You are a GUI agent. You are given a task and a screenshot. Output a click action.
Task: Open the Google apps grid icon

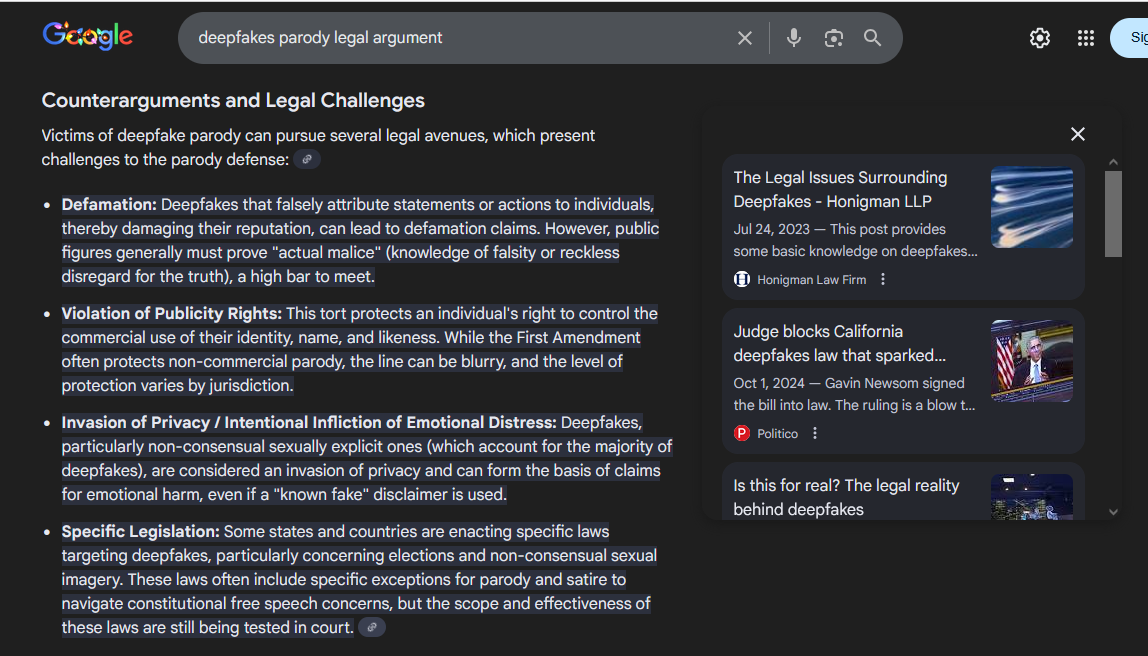click(x=1086, y=38)
